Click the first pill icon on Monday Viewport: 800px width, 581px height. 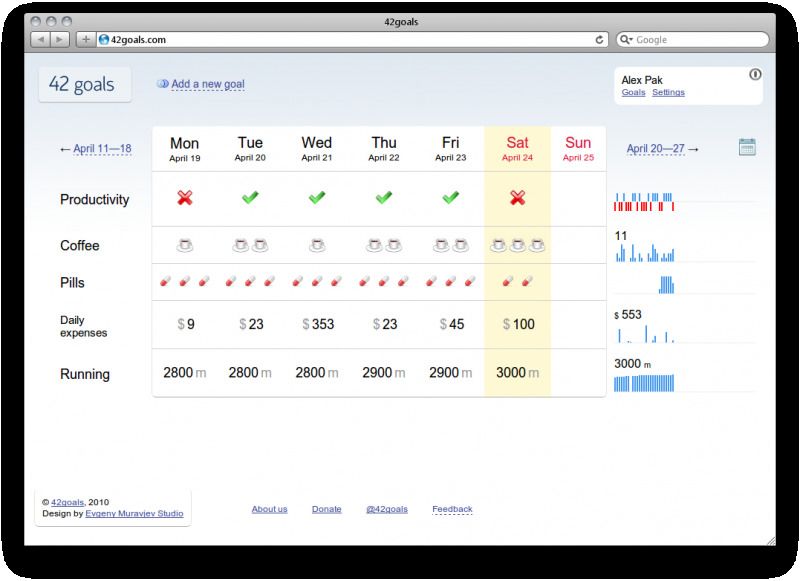click(165, 282)
